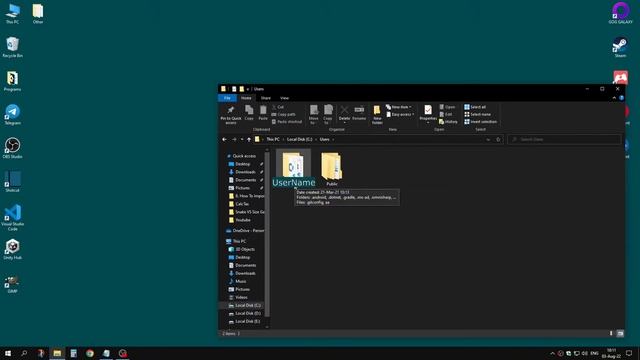Select the Public folder

[x=331, y=169]
